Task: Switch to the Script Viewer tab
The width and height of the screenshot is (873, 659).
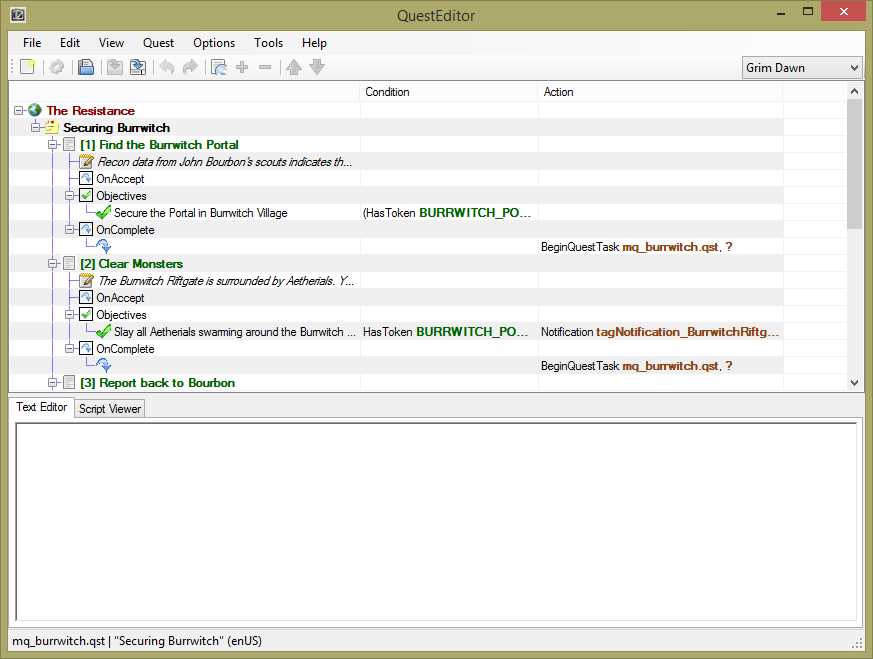Action: pos(110,409)
